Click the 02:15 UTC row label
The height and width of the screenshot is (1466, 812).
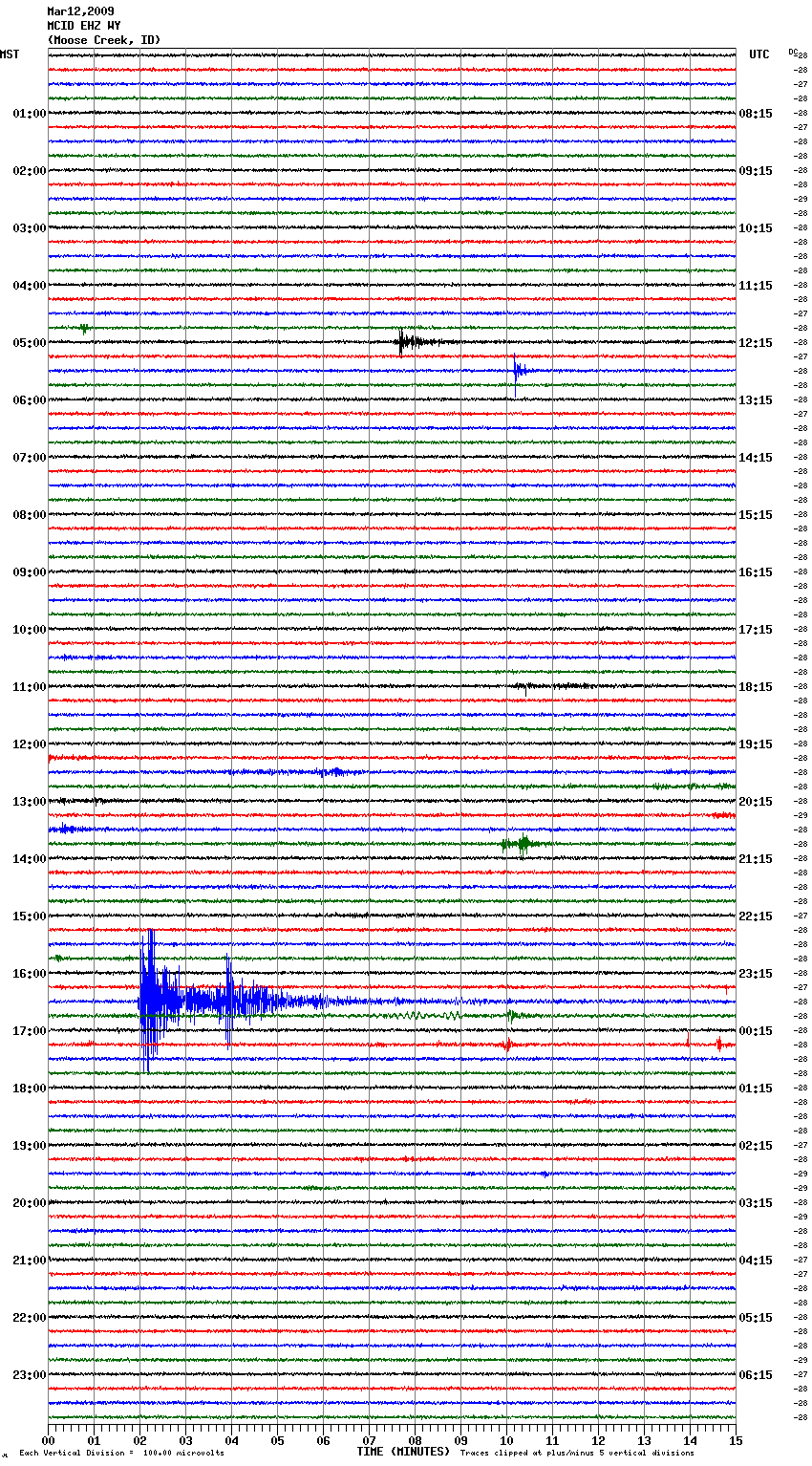[756, 1146]
